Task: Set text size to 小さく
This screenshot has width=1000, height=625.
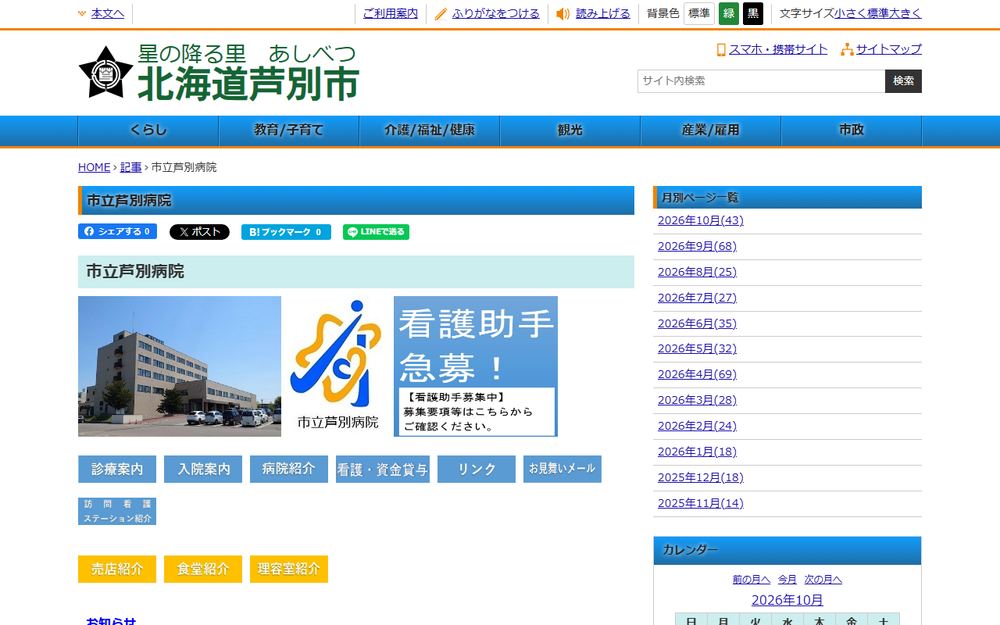Action: click(x=850, y=13)
